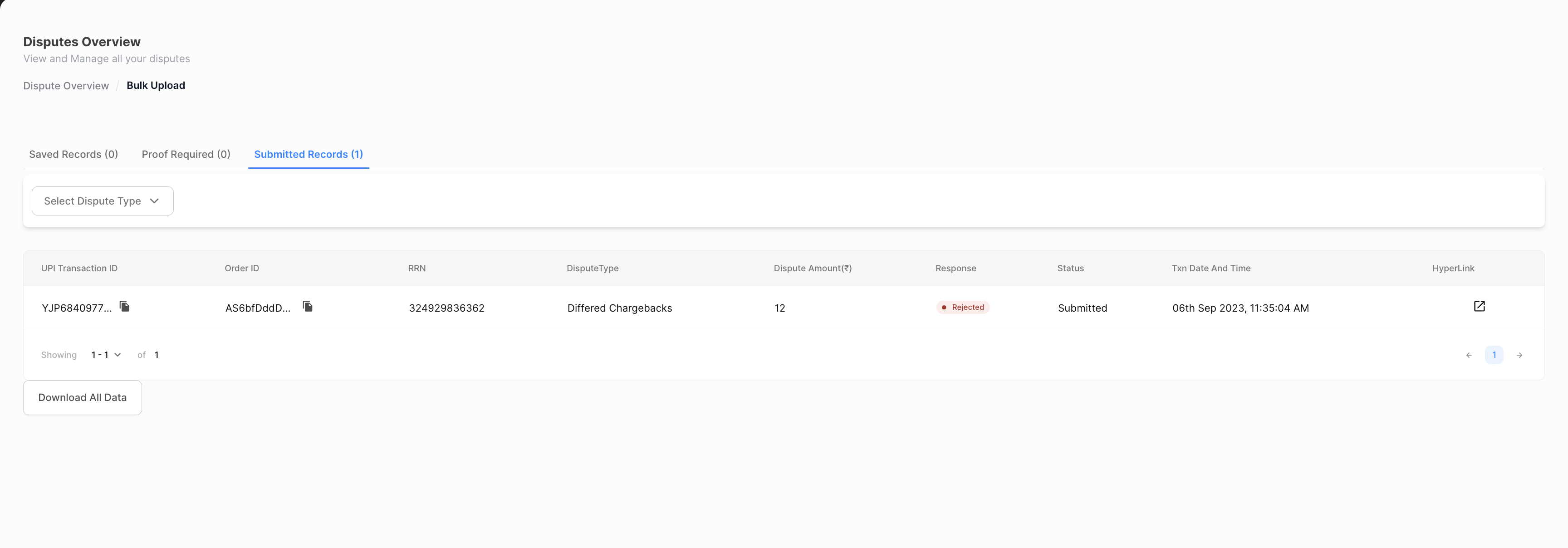
Task: Select page 1 in pagination
Action: click(1494, 355)
